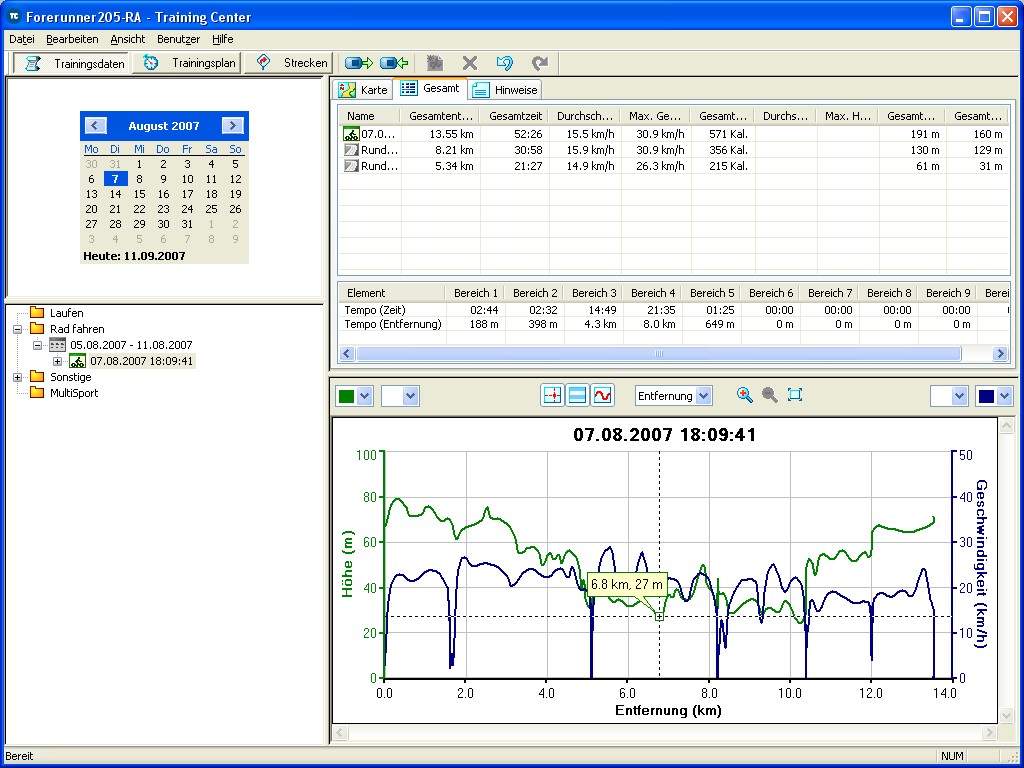Select August 7 in the calendar

116,179
